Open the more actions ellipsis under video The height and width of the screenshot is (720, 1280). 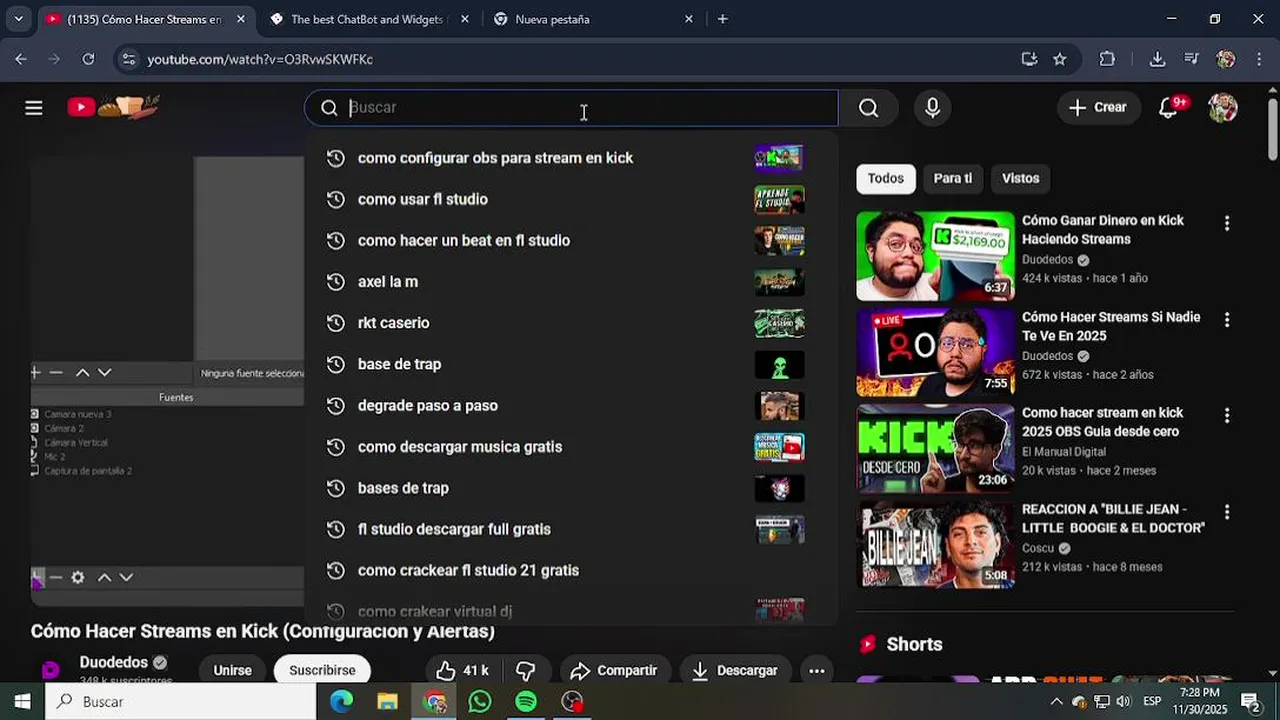(x=817, y=670)
